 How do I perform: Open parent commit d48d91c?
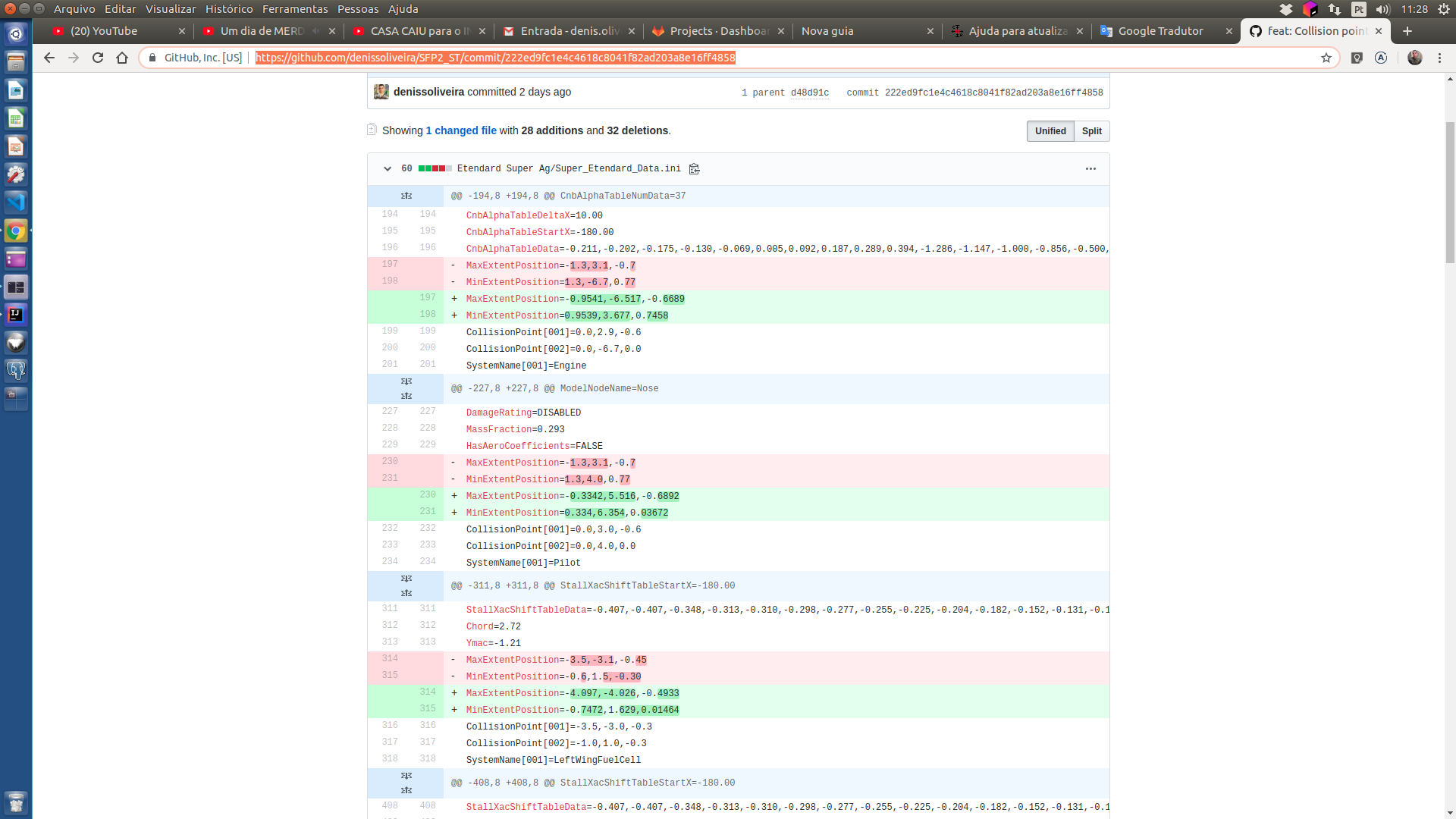[x=810, y=93]
